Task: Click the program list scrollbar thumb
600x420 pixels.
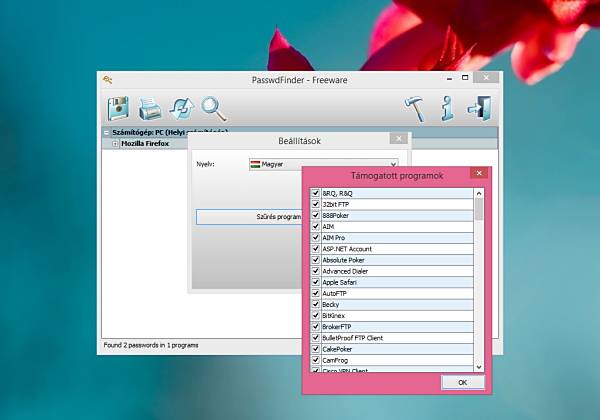Action: click(x=479, y=210)
